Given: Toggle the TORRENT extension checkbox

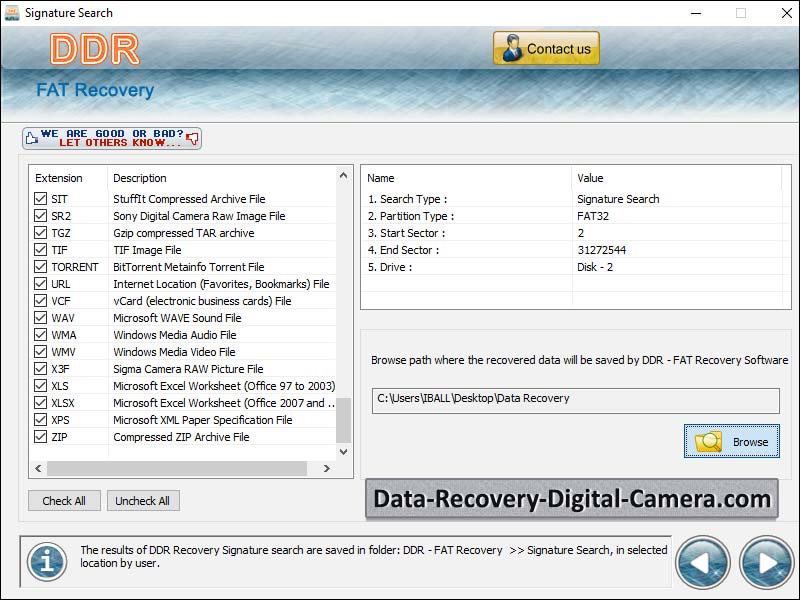Looking at the screenshot, I should pos(41,267).
